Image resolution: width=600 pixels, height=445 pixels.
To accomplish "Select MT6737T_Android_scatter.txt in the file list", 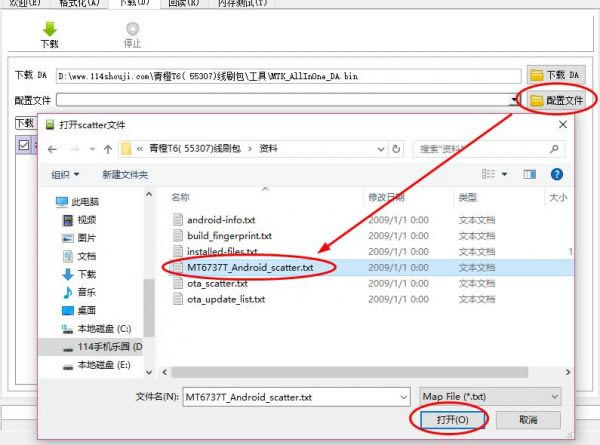I will 250,267.
